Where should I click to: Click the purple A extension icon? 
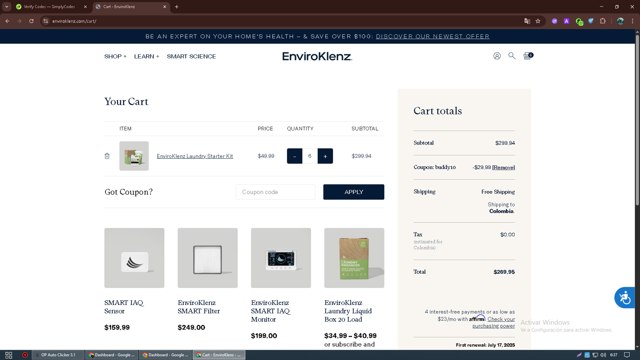[x=567, y=21]
